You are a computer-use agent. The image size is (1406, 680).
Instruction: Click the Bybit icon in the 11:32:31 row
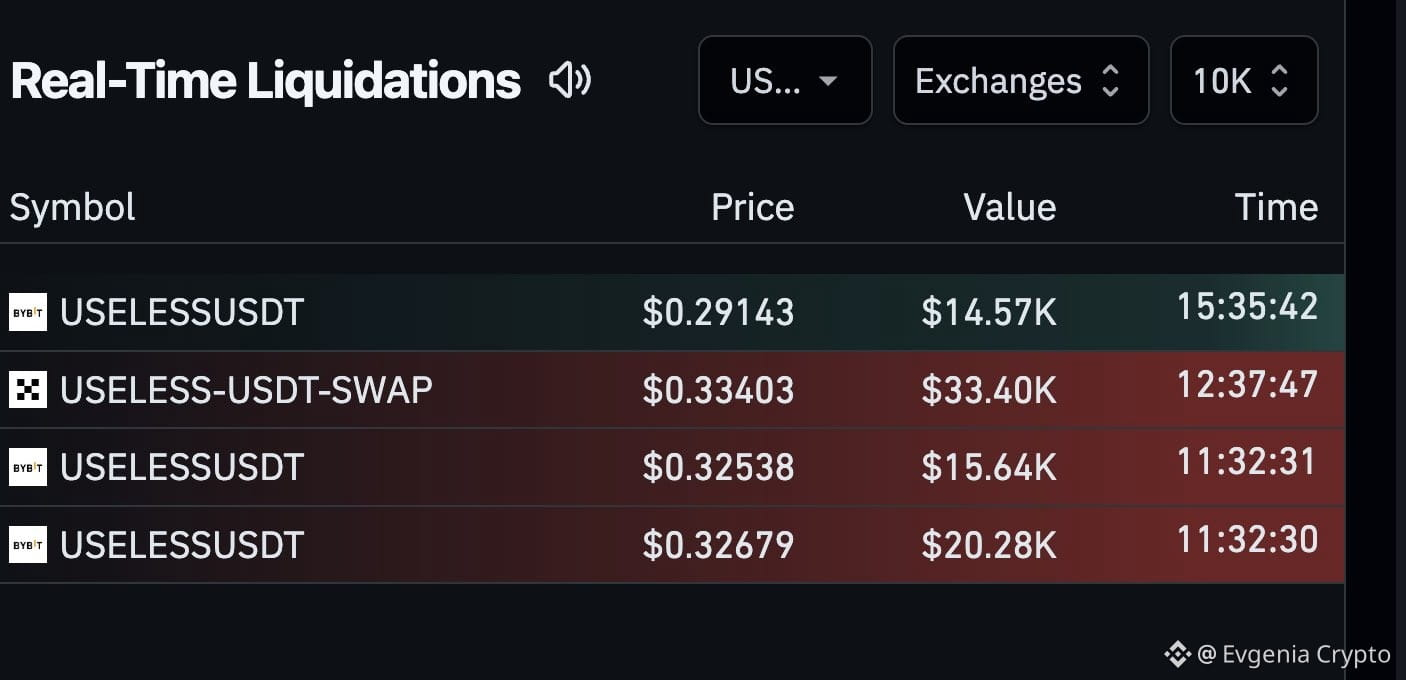[28, 467]
